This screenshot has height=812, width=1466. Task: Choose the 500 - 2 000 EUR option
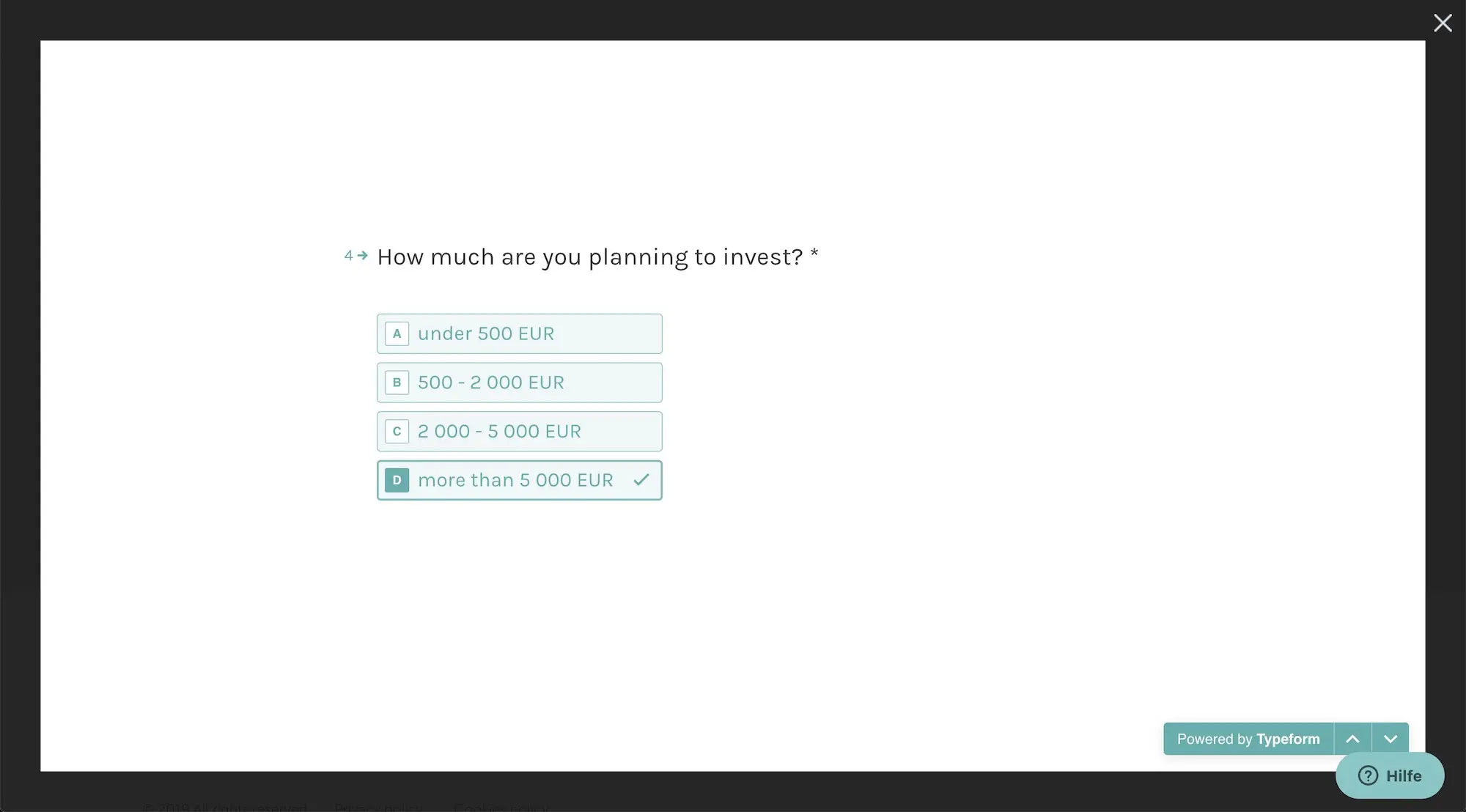tap(519, 383)
